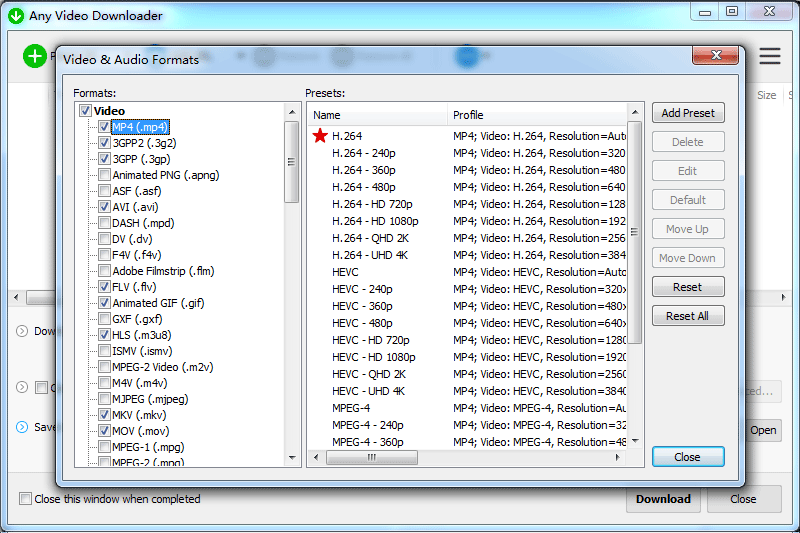The width and height of the screenshot is (800, 533).
Task: Click the Reset All button
Action: (688, 316)
